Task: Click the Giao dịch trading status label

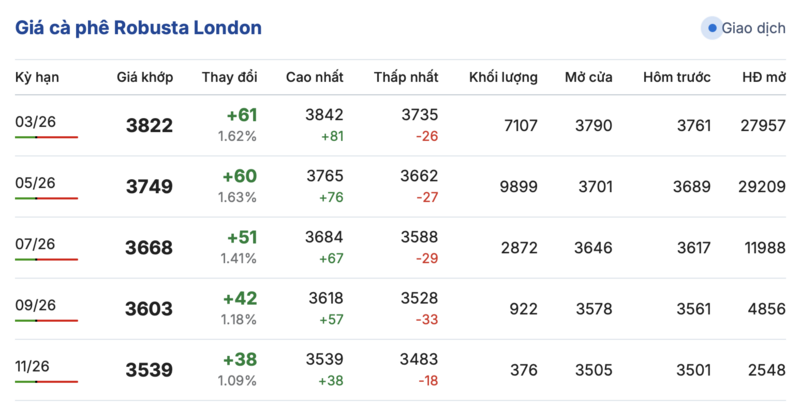Action: pyautogui.click(x=752, y=28)
